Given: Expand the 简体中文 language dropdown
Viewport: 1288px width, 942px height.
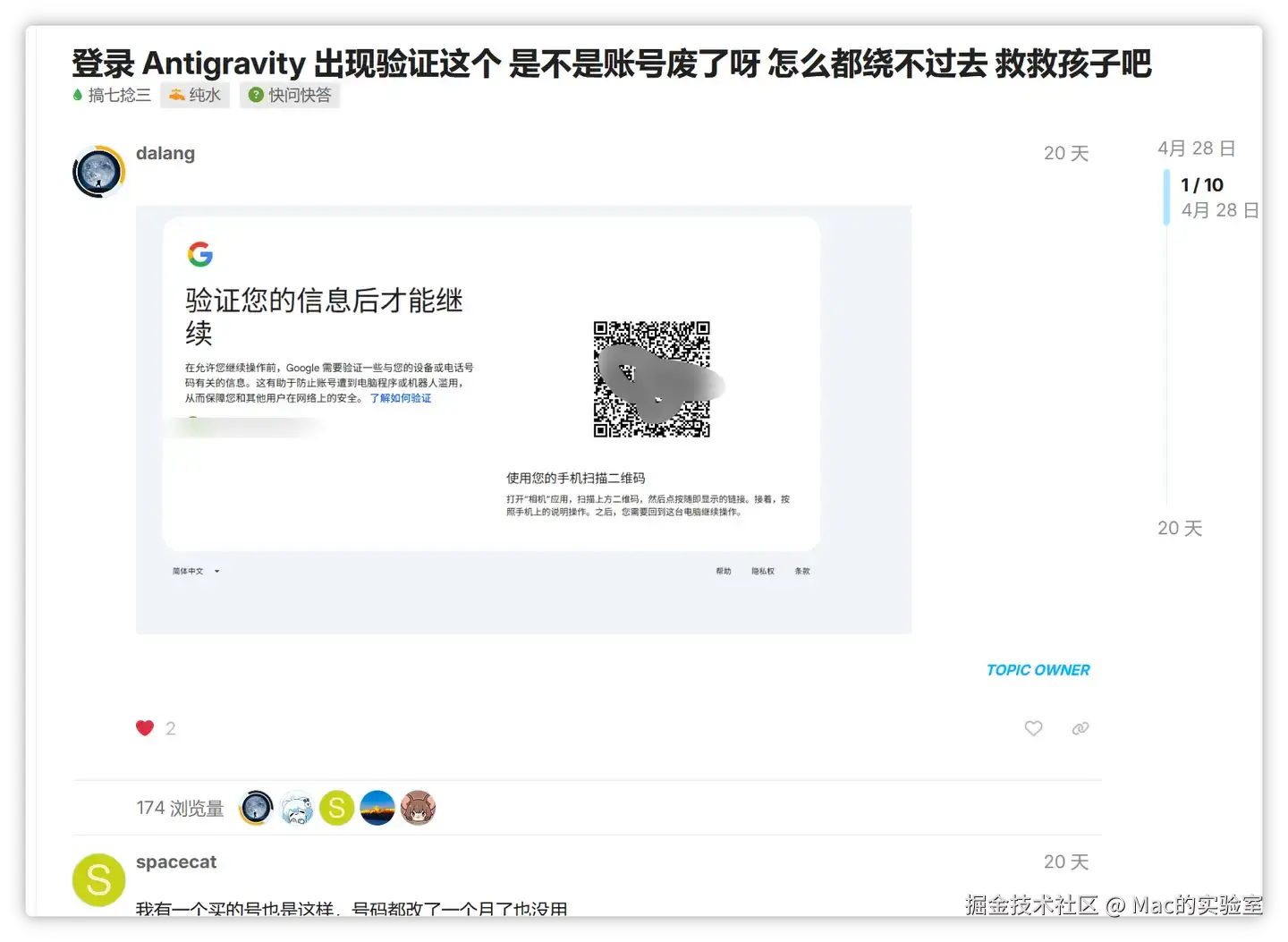Looking at the screenshot, I should (x=196, y=571).
